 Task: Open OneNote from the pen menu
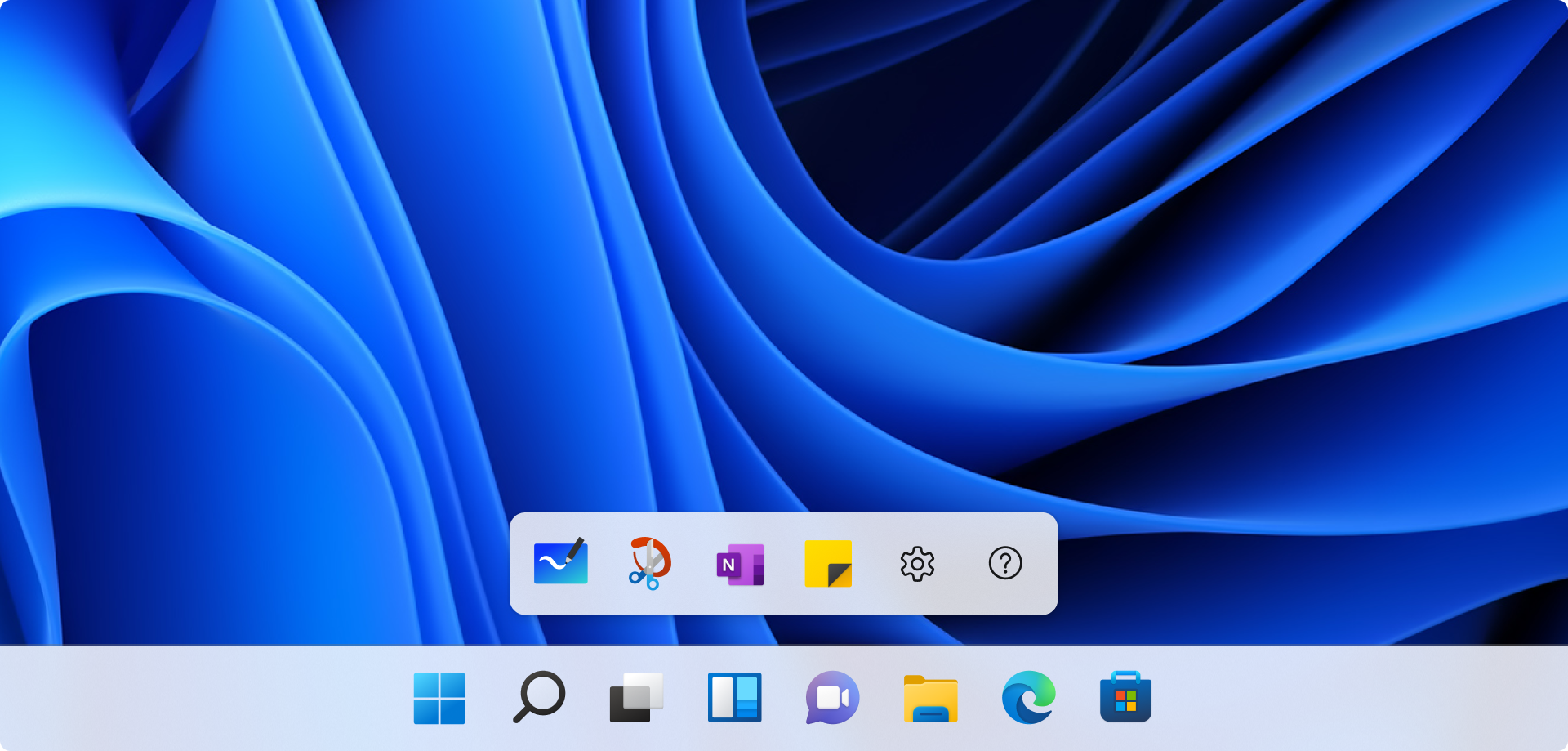point(740,565)
